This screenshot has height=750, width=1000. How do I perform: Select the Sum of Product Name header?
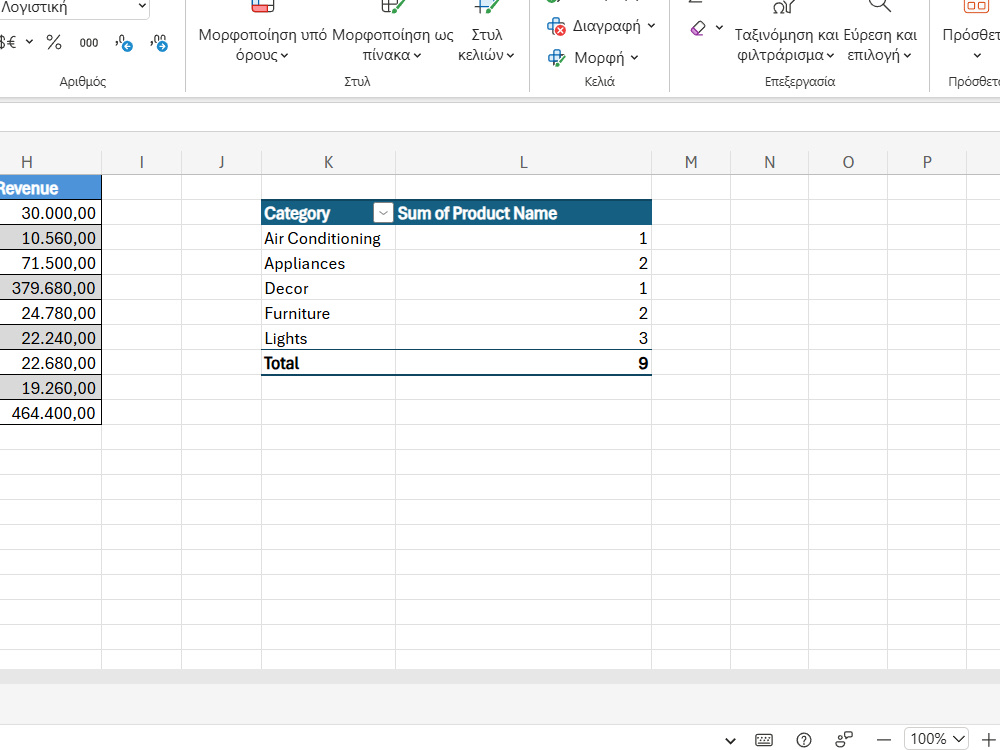pos(523,212)
